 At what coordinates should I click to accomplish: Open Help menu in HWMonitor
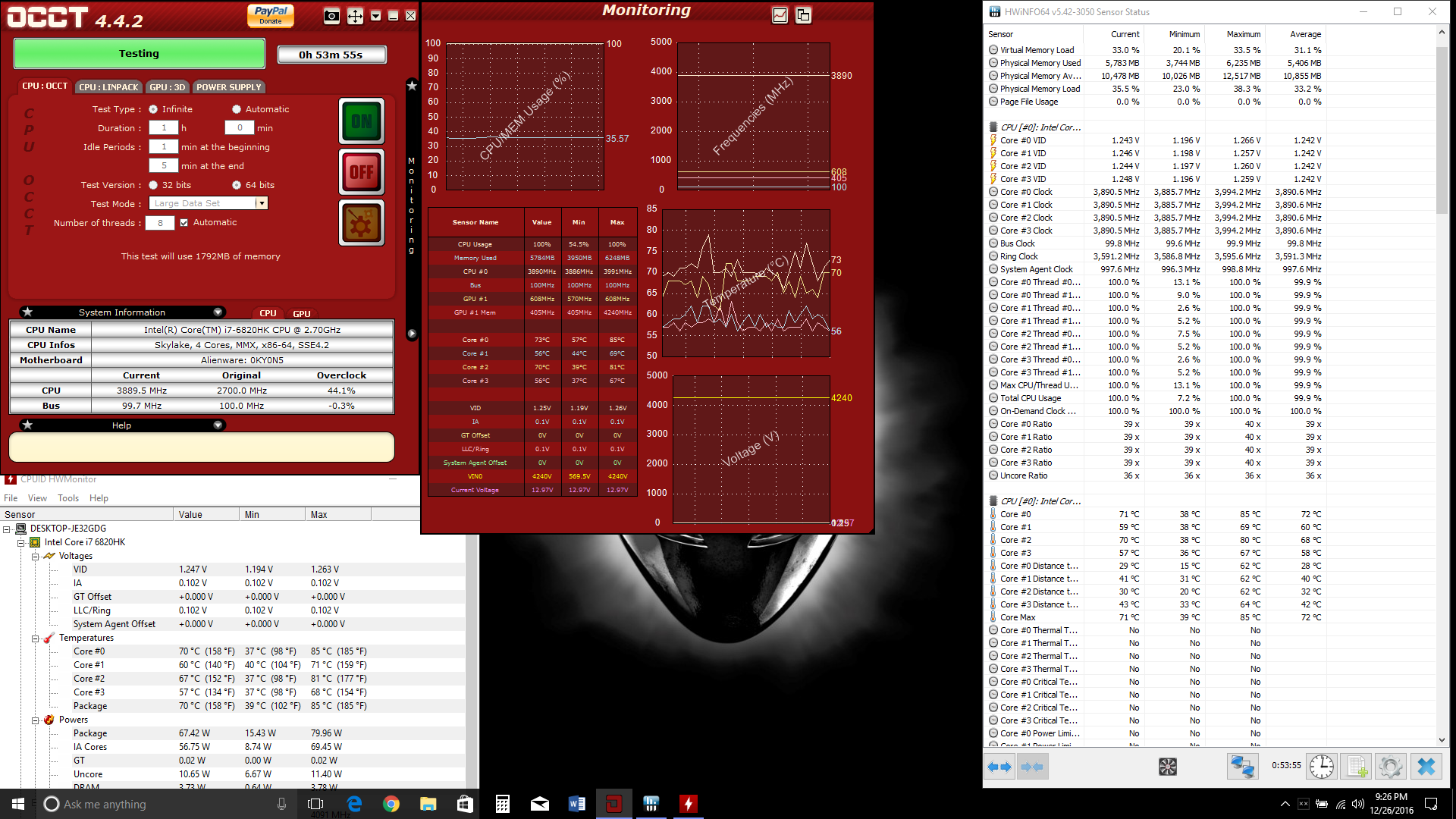tap(99, 498)
